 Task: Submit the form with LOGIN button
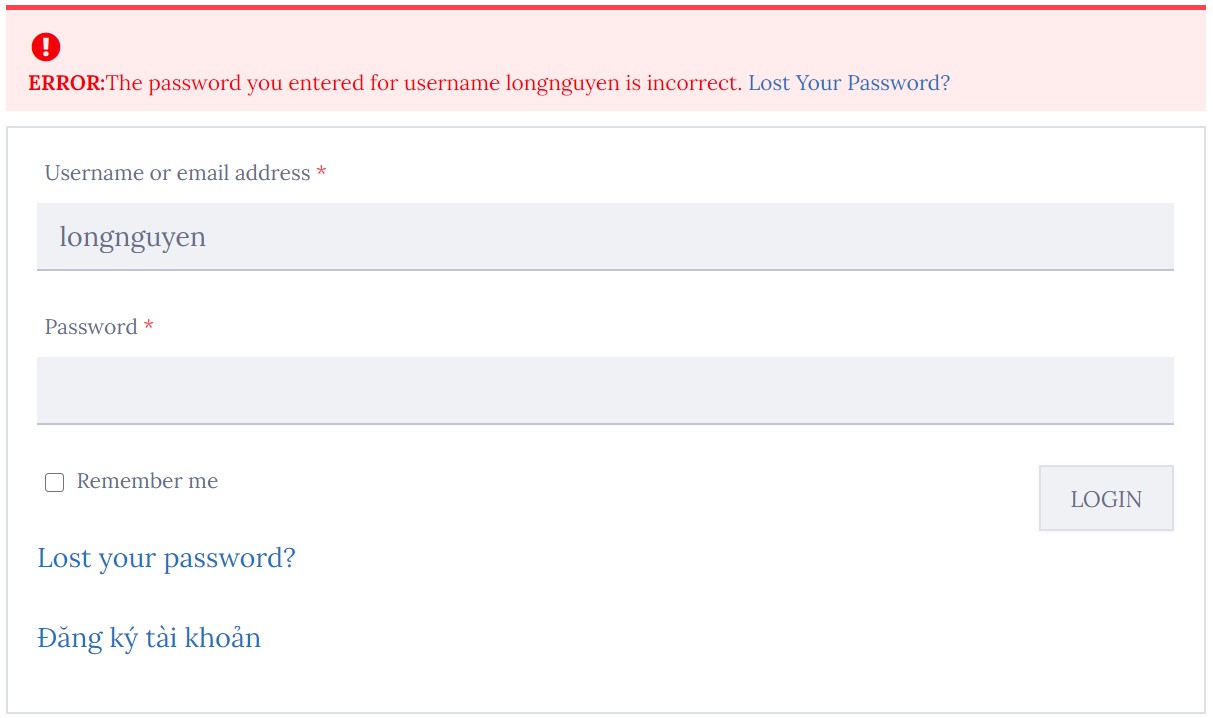1106,498
